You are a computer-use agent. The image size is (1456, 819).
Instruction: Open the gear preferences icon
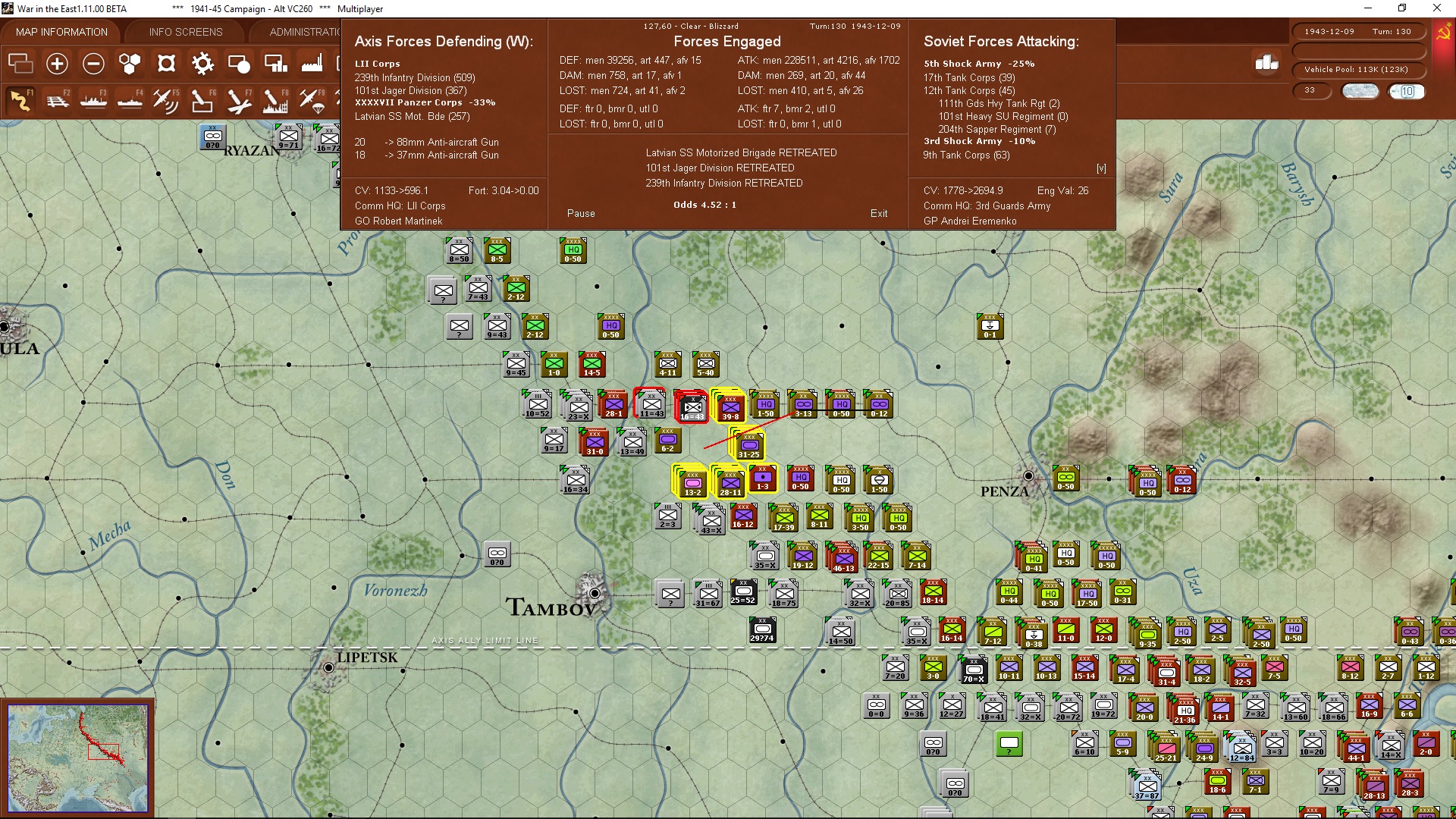click(202, 64)
